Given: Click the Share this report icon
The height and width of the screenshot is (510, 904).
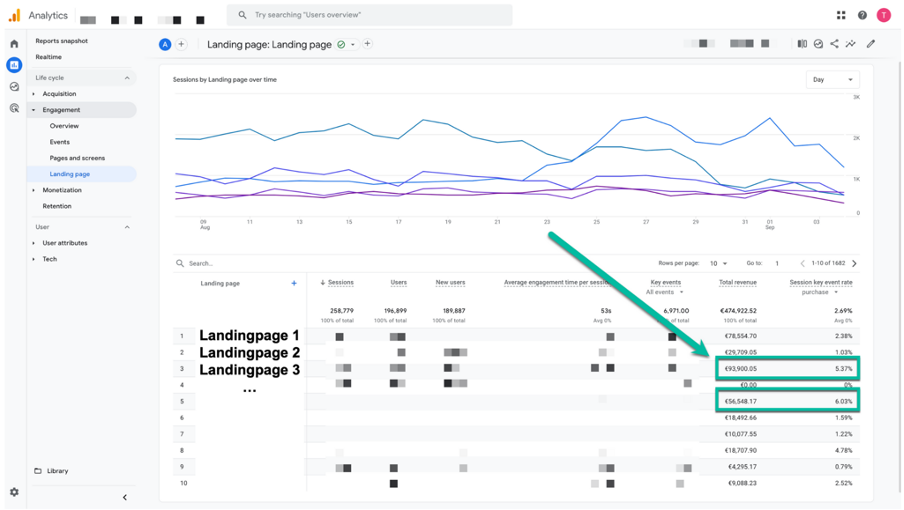Looking at the screenshot, I should pyautogui.click(x=834, y=44).
